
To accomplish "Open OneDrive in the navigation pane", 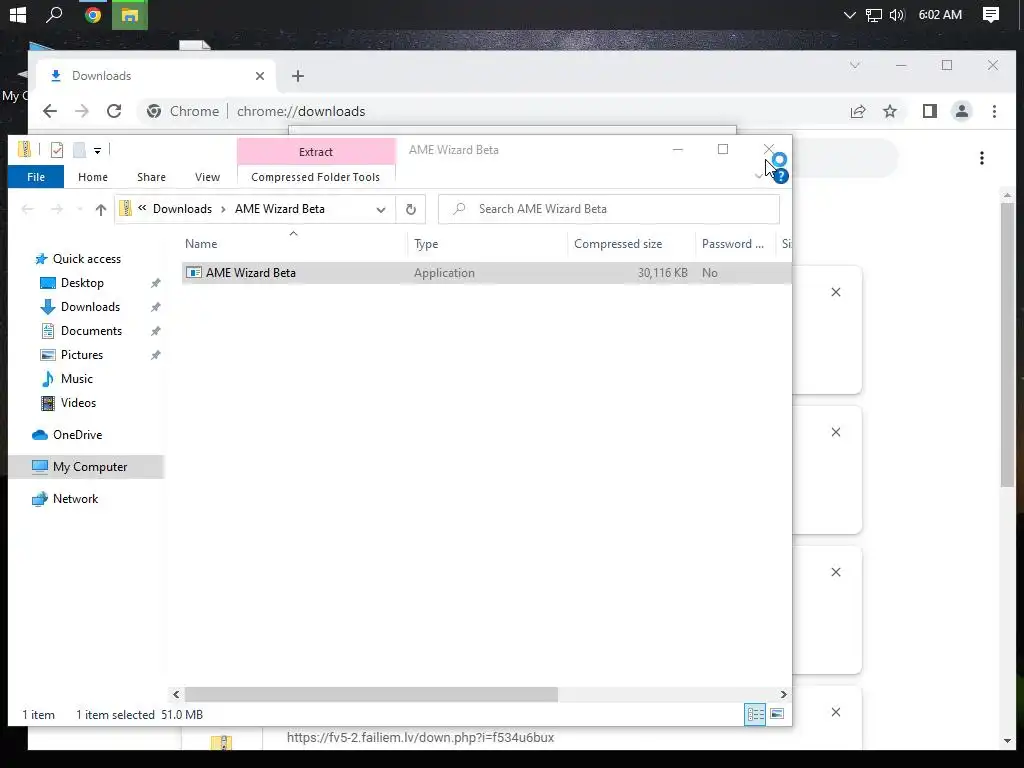I will [x=77, y=435].
